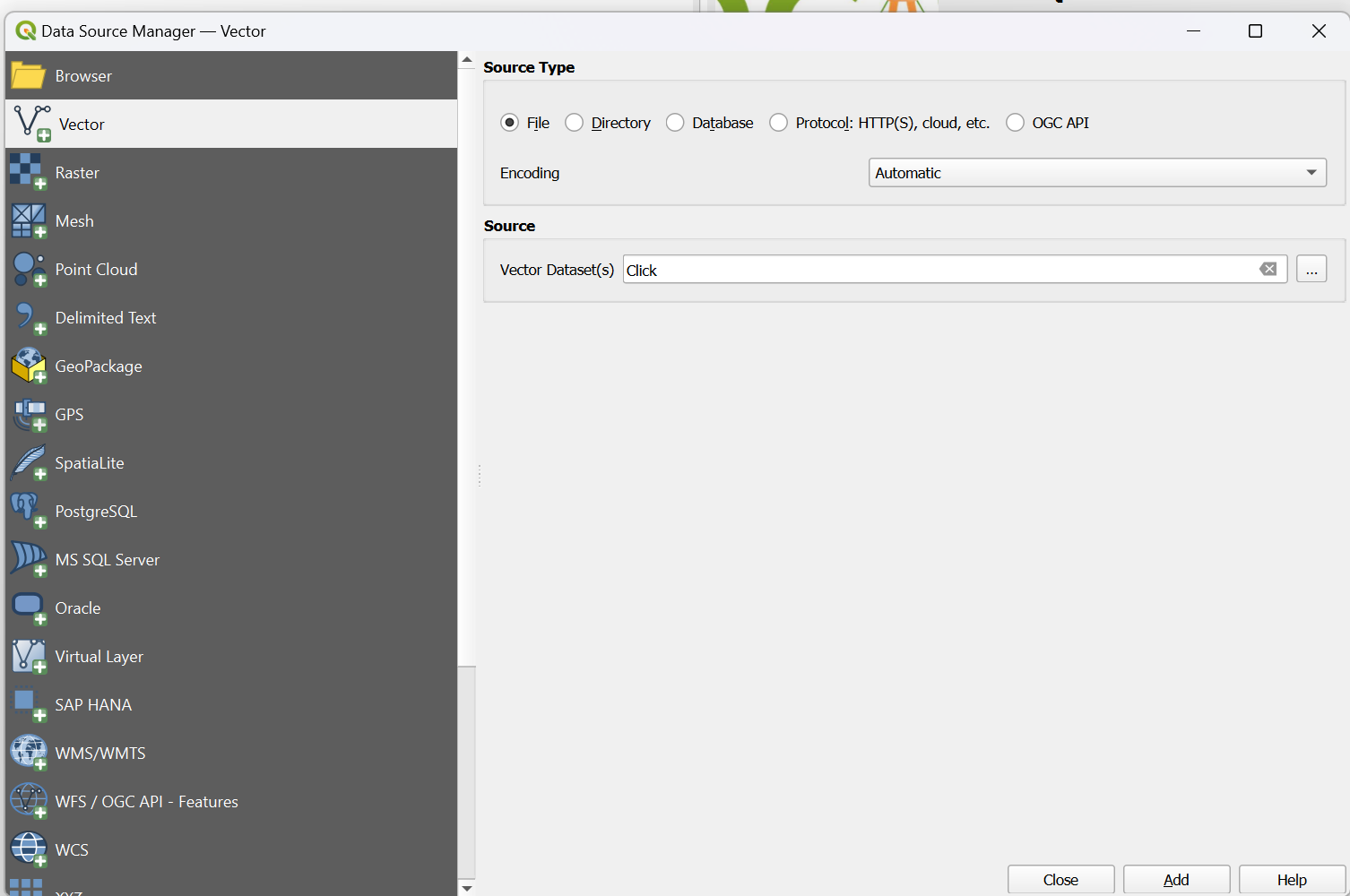Choose the Oracle database icon

coord(28,607)
